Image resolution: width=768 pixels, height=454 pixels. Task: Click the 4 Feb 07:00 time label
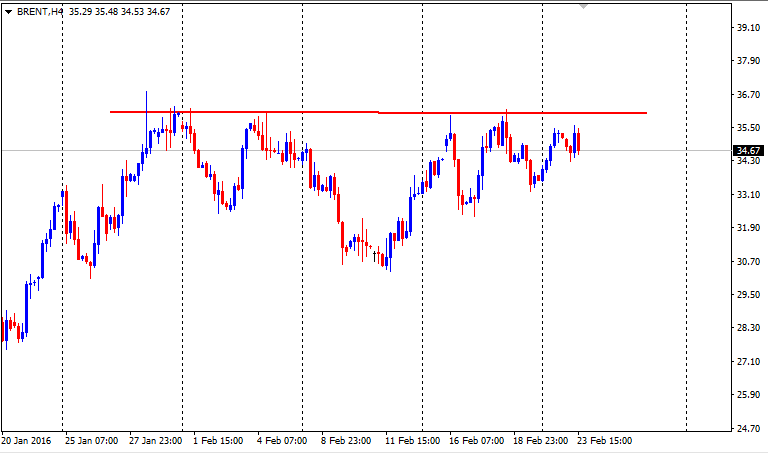(x=282, y=441)
